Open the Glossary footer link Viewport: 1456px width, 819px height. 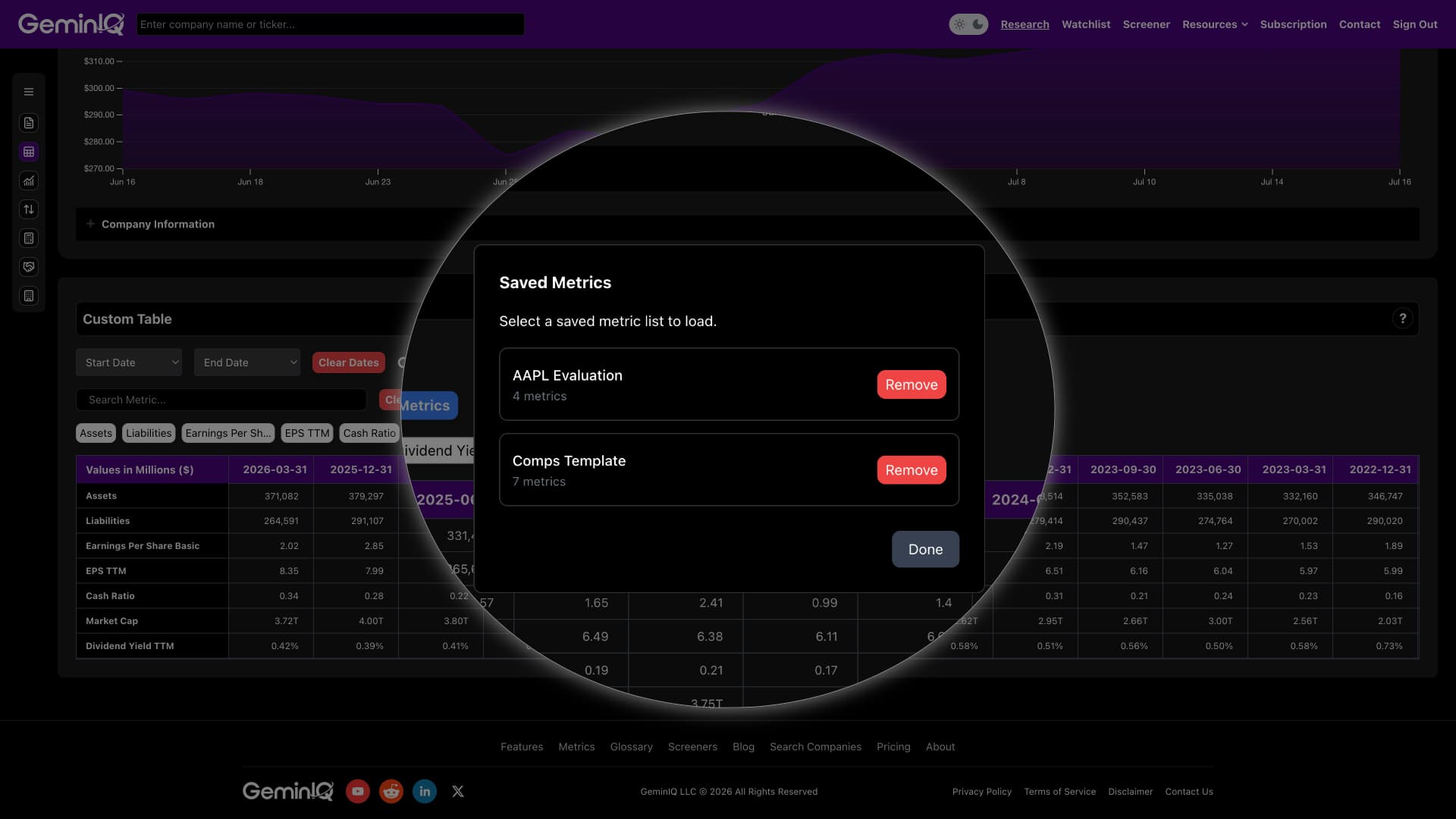coord(631,747)
